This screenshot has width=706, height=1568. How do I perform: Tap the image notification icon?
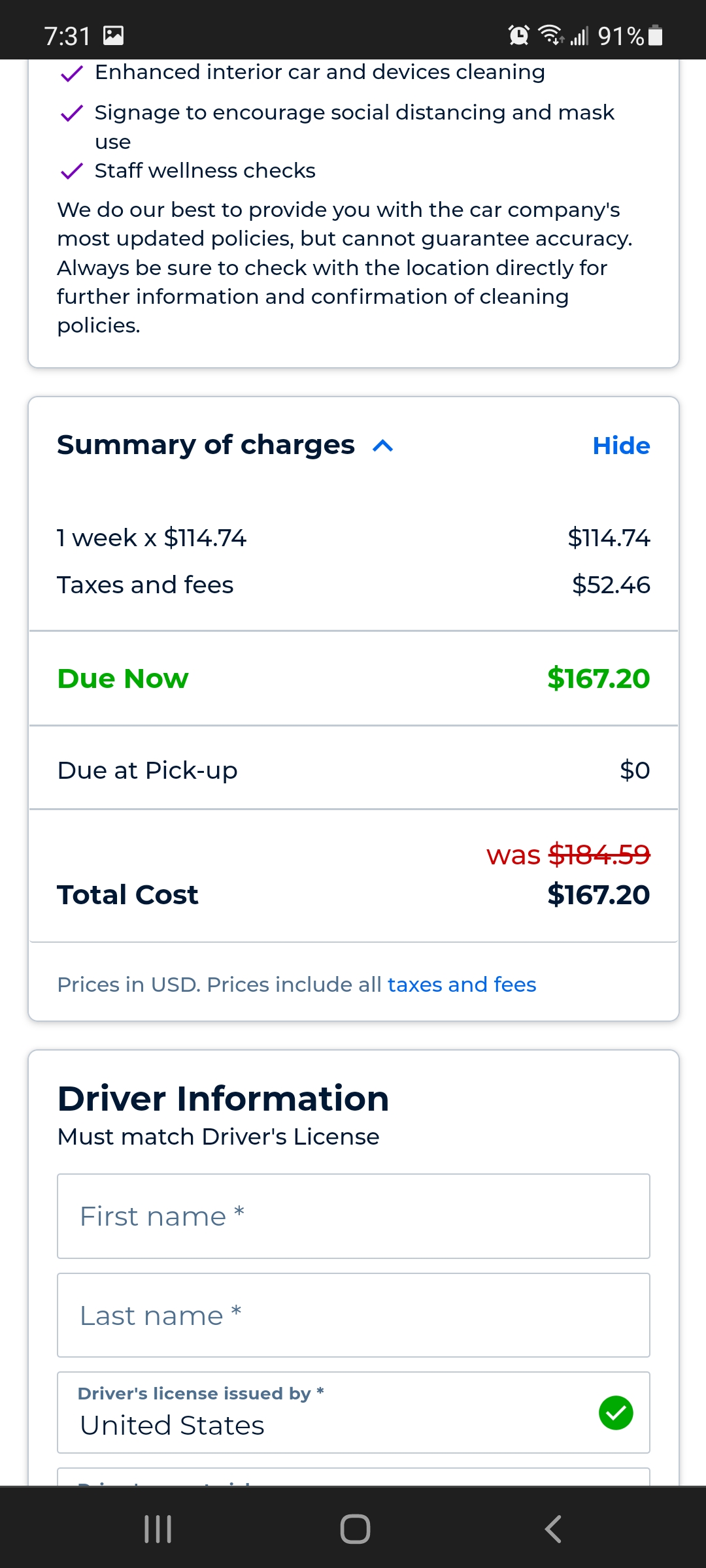[114, 35]
